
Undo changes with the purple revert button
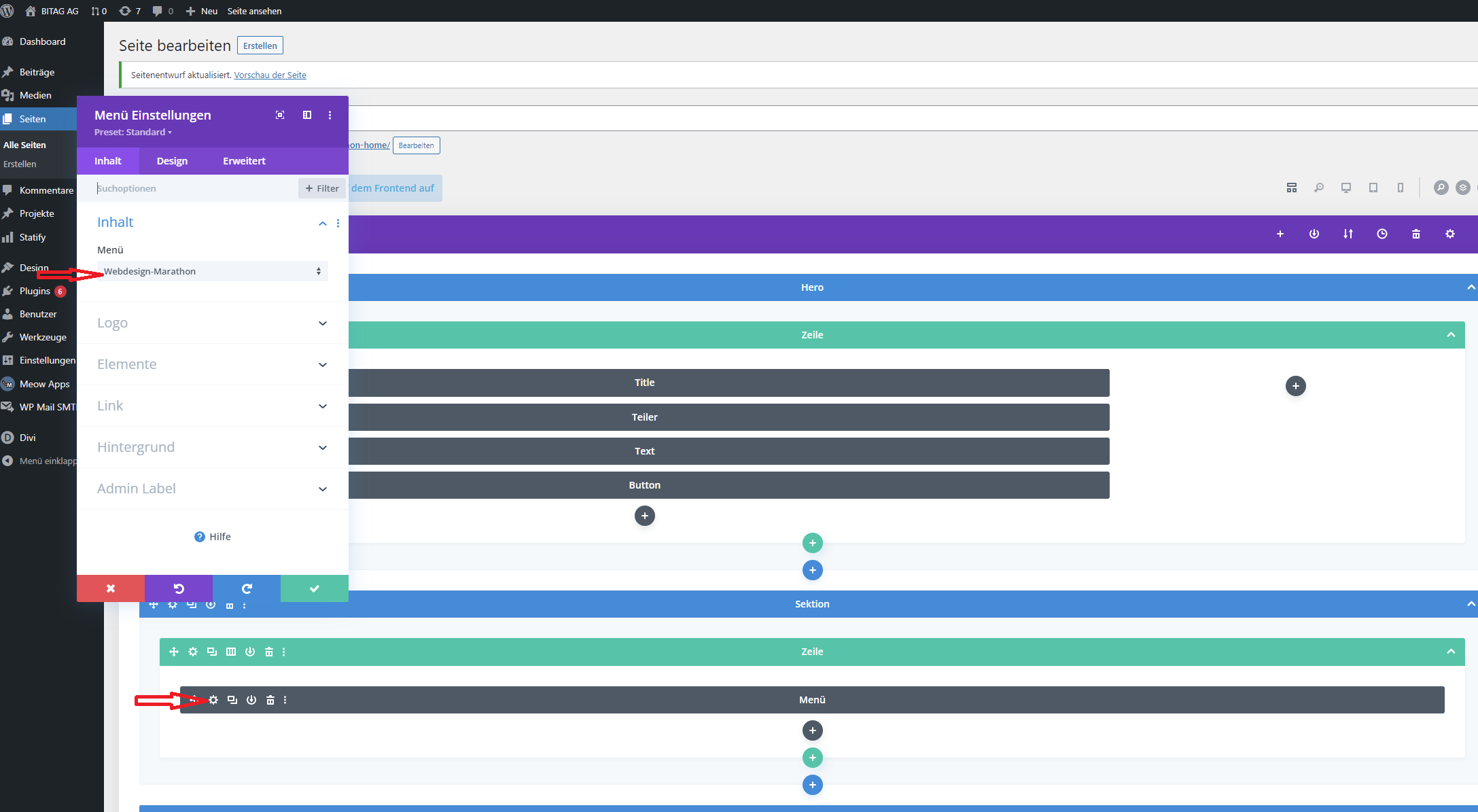pyautogui.click(x=178, y=588)
